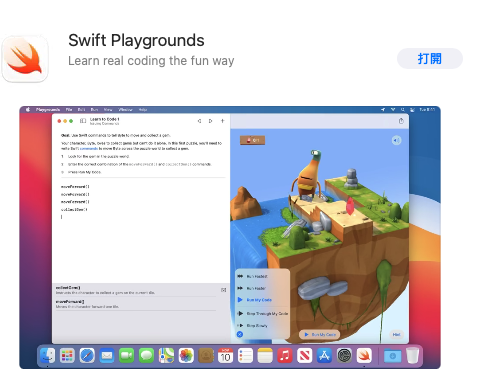Open the Edit menu in preview

pos(81,110)
